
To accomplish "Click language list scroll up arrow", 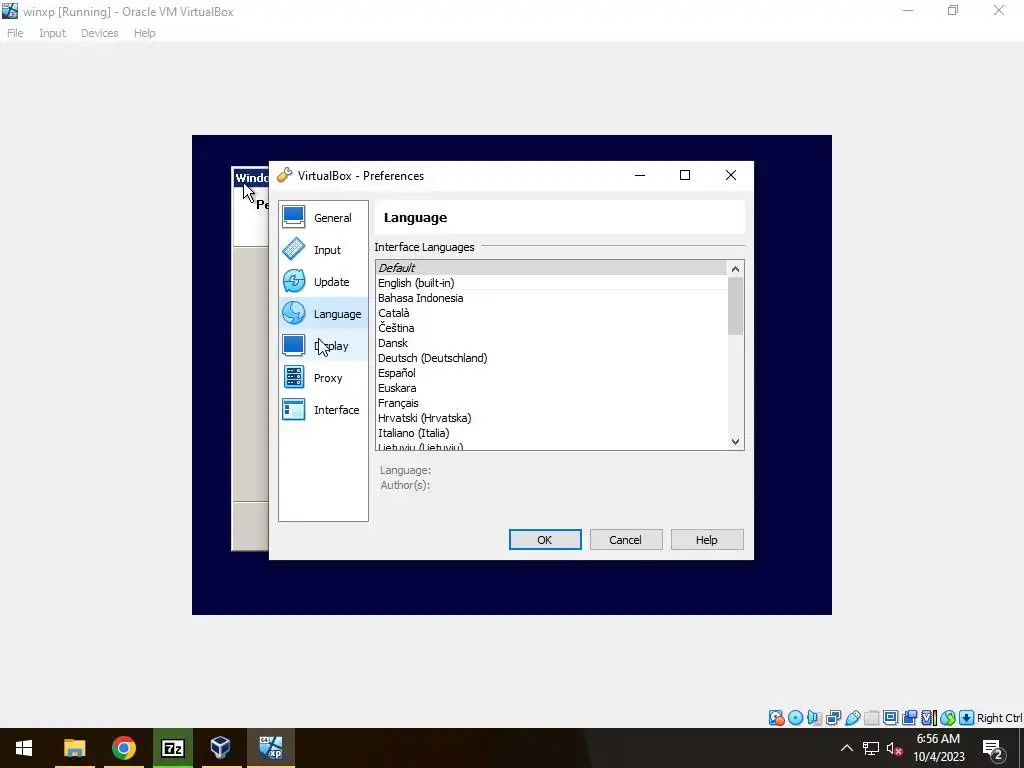I will pyautogui.click(x=735, y=269).
